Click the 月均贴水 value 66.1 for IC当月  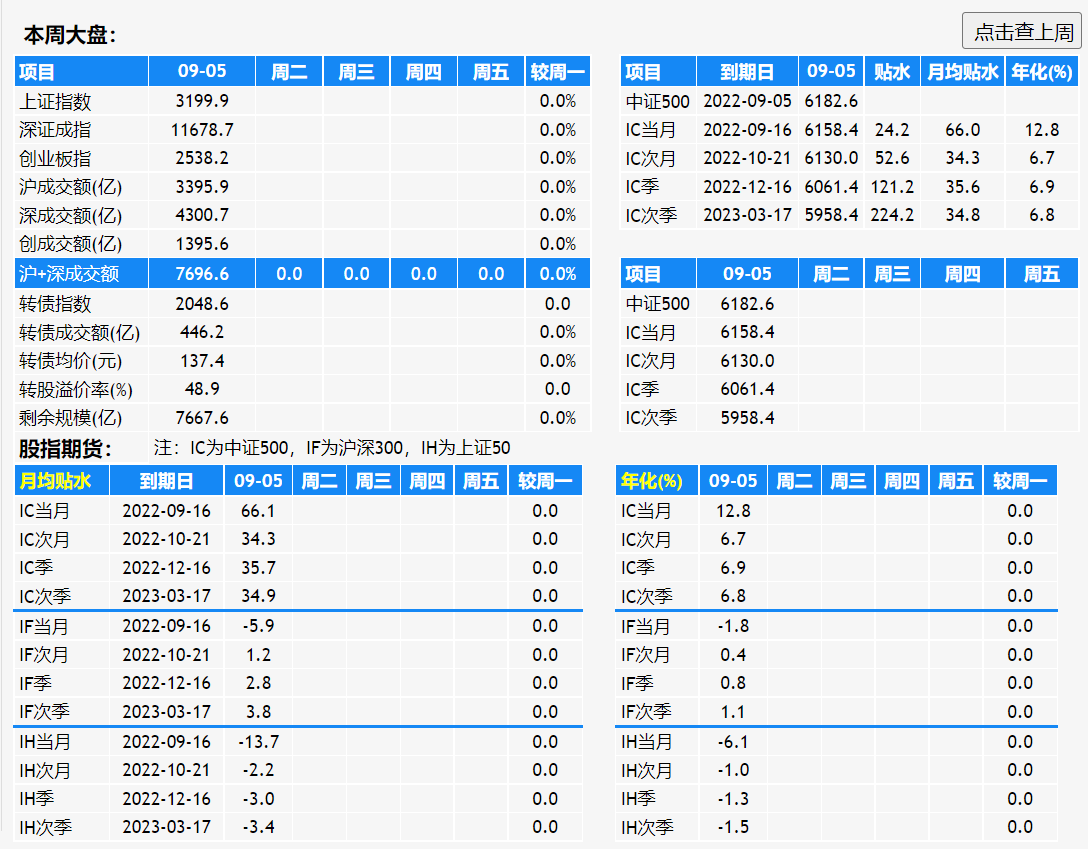click(x=258, y=511)
